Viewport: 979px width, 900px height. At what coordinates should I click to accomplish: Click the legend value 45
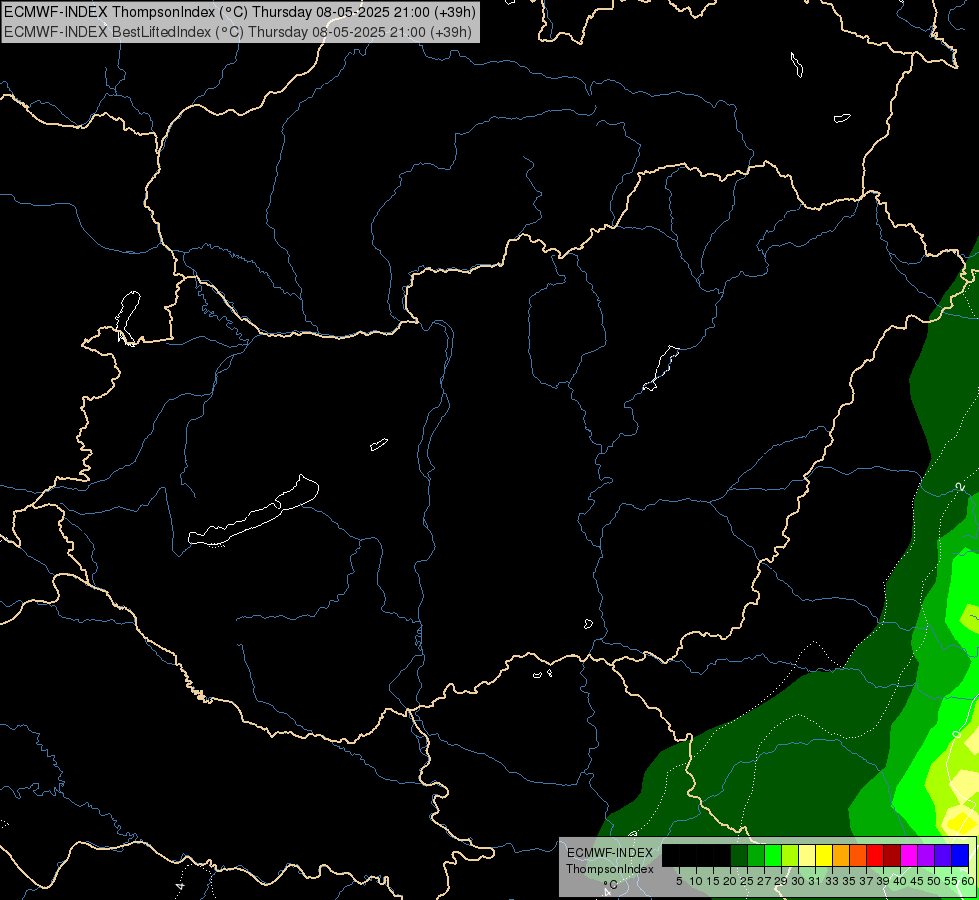tap(917, 881)
